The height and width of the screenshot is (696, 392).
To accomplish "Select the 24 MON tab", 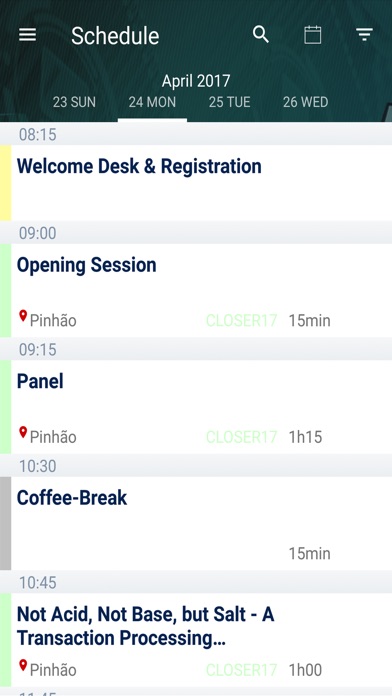I will 152,102.
